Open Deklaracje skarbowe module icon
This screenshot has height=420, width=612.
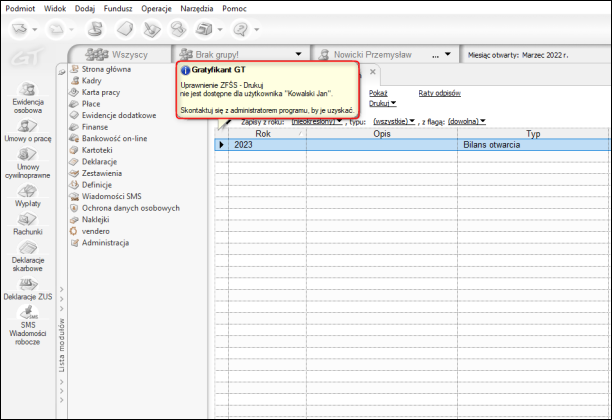click(x=28, y=256)
